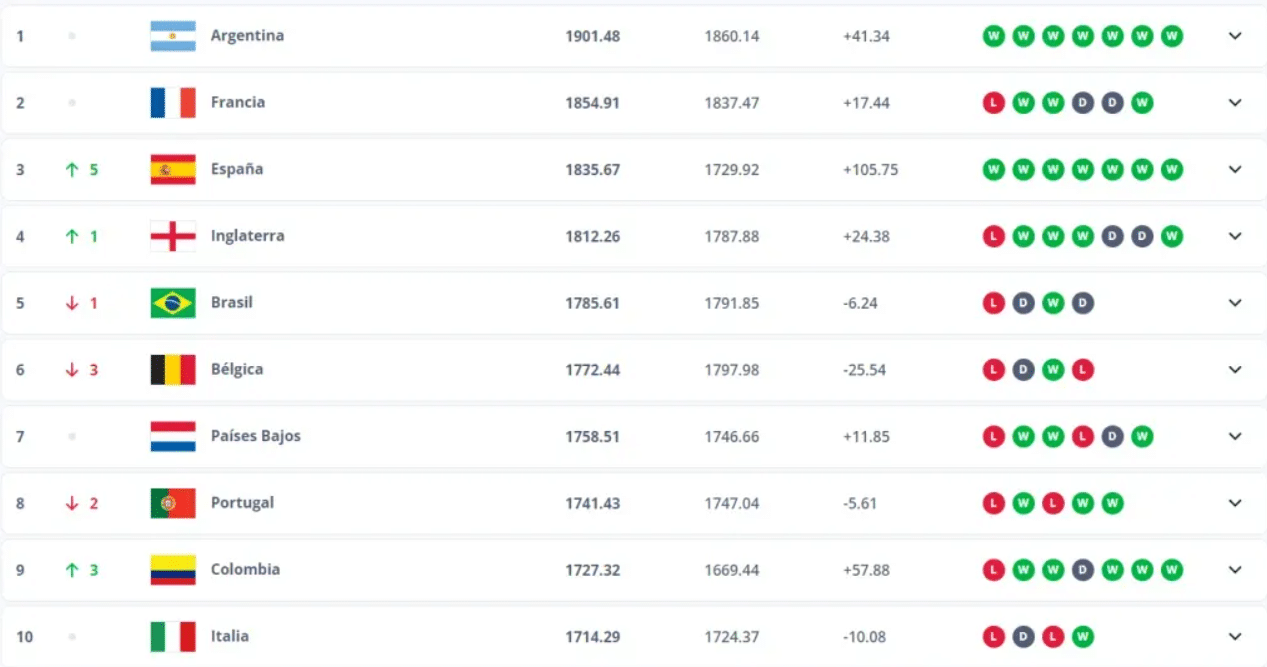Click the Colombia flag icon

[x=173, y=570]
